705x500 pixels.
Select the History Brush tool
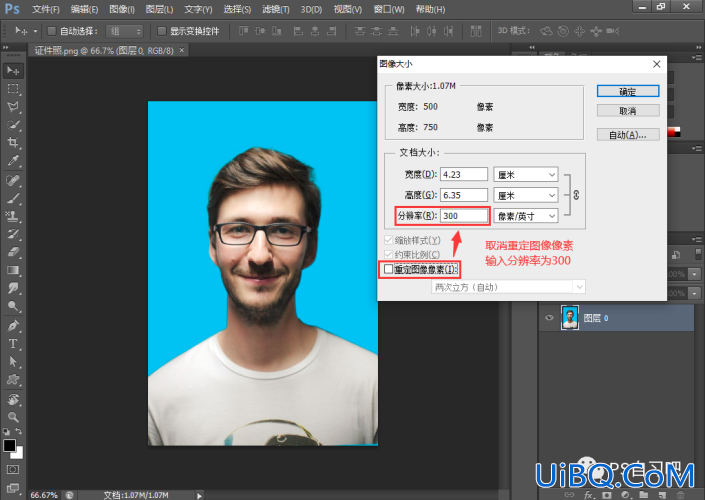point(13,234)
